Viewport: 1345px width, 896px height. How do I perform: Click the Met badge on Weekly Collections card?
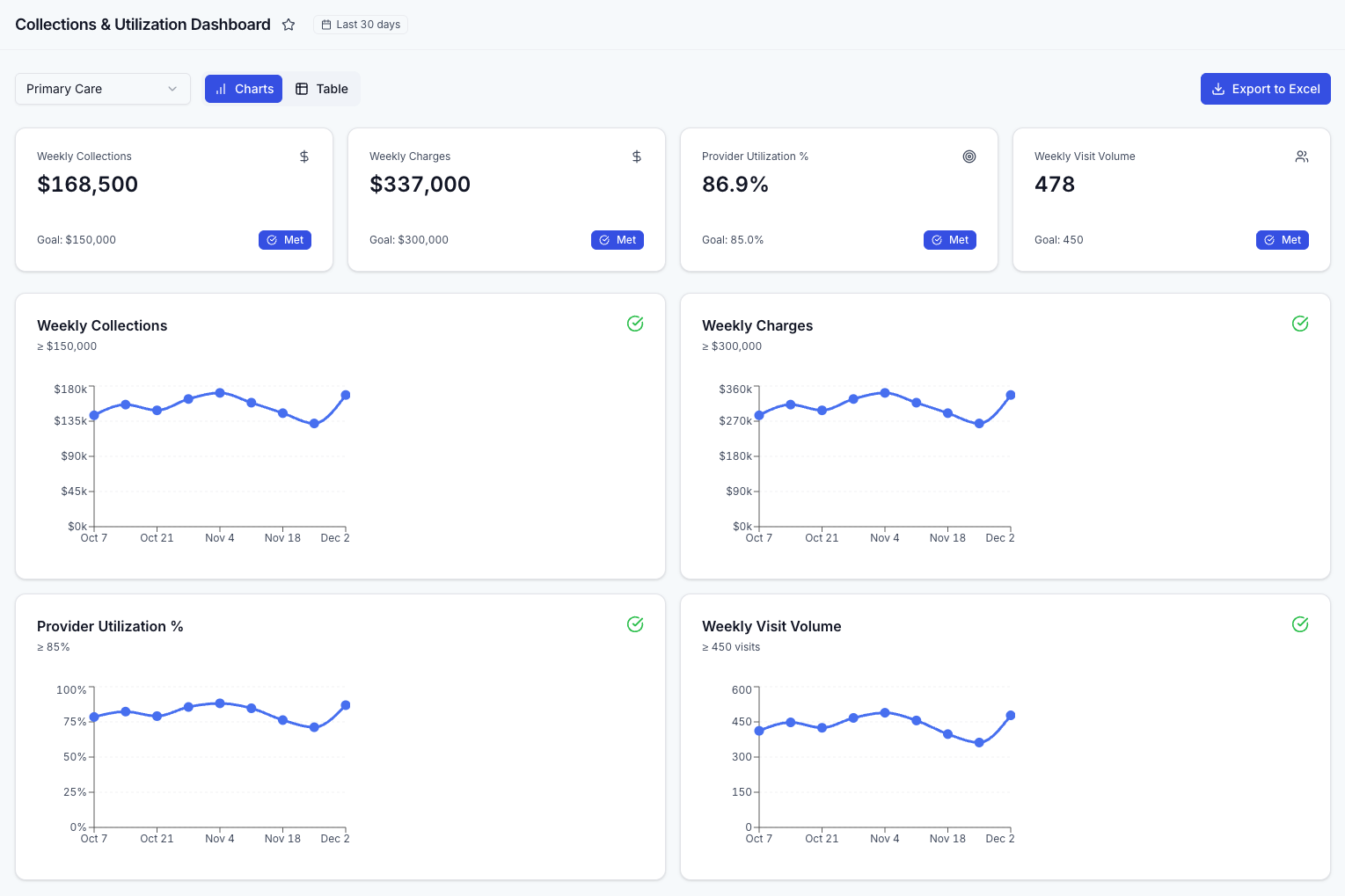click(284, 239)
